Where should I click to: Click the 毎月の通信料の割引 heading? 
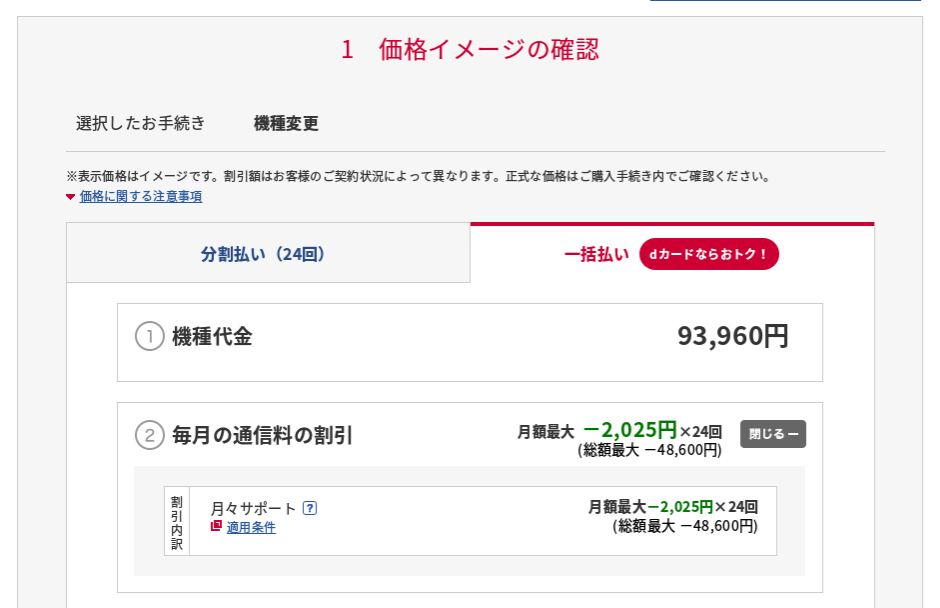[x=262, y=435]
